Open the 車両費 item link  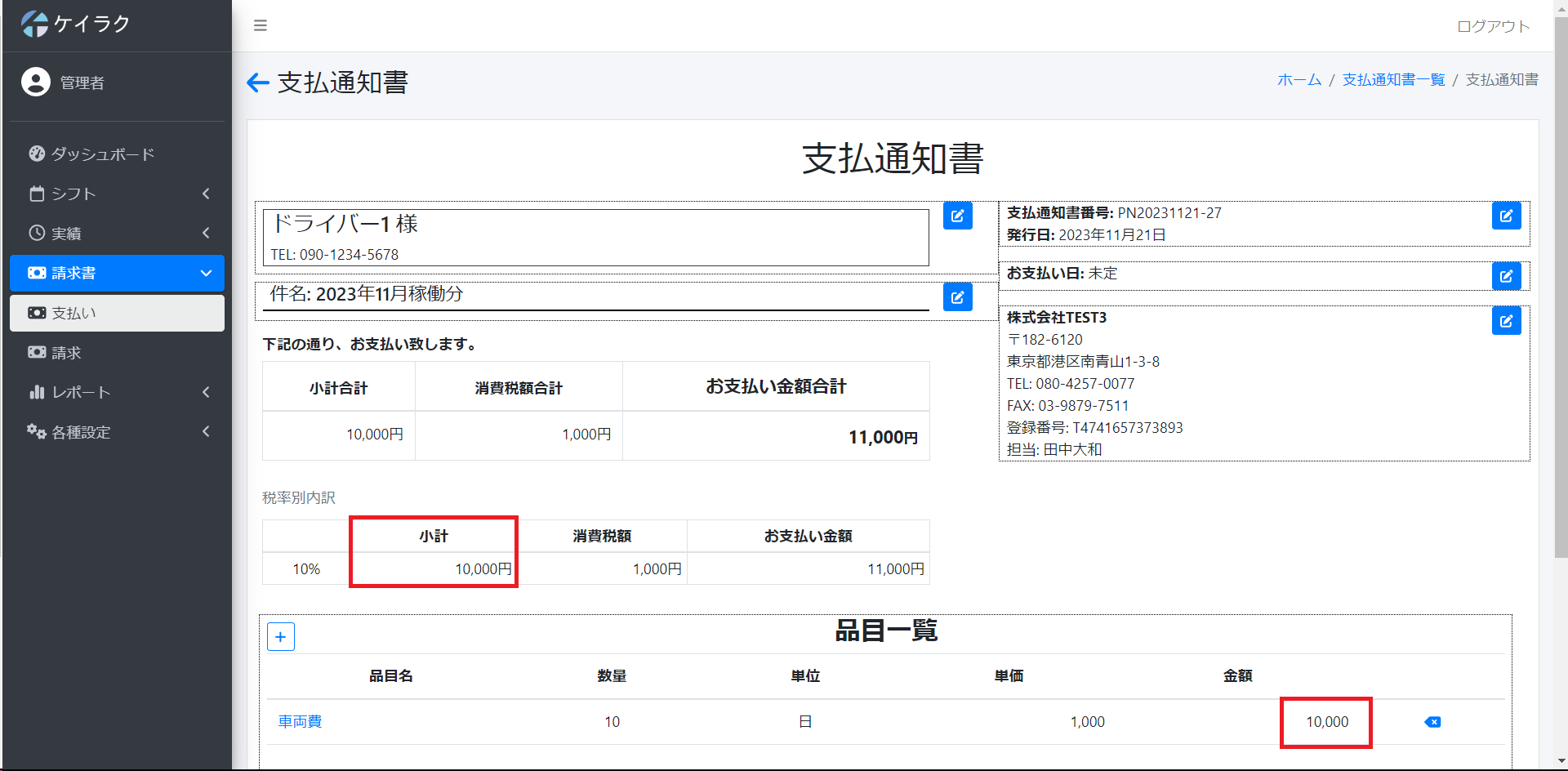click(300, 722)
